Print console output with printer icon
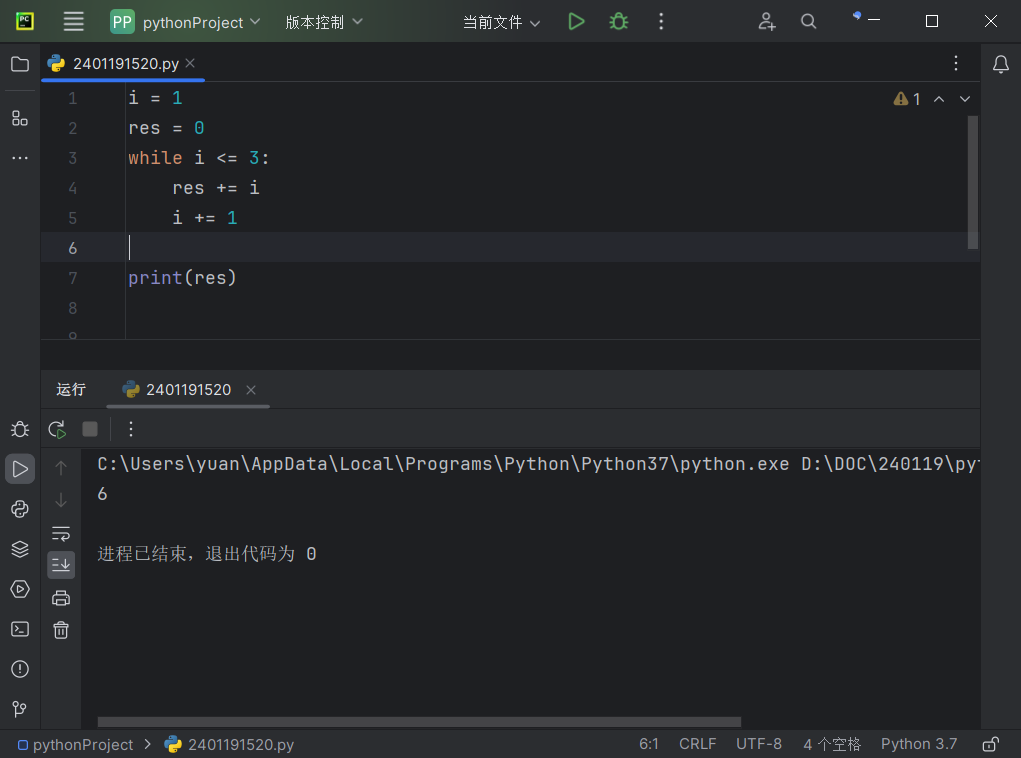 point(61,598)
